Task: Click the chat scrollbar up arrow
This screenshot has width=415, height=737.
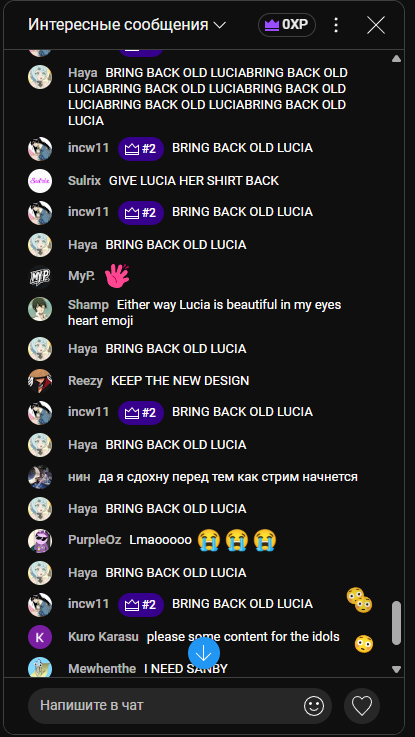Action: click(396, 59)
